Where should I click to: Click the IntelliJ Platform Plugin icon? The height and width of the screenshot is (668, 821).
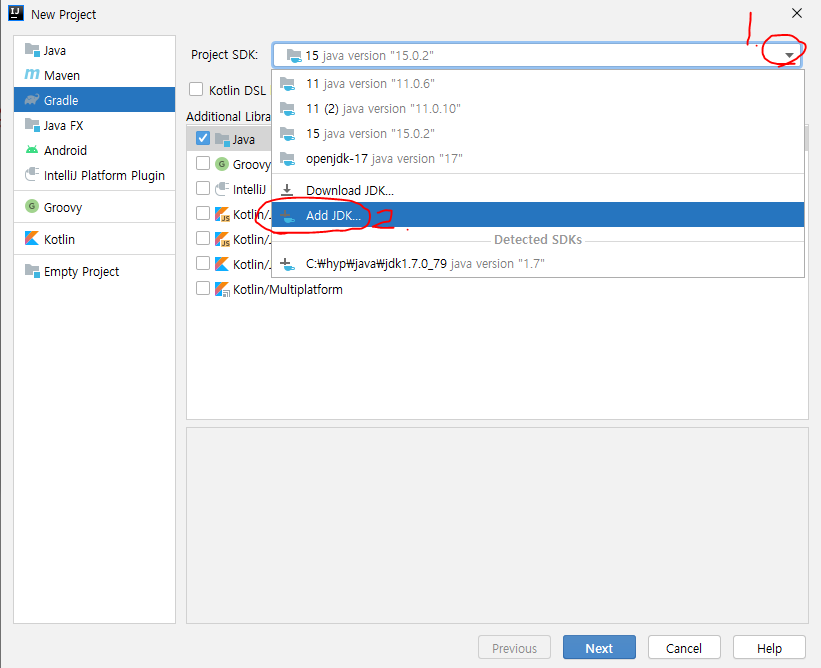pyautogui.click(x=32, y=174)
